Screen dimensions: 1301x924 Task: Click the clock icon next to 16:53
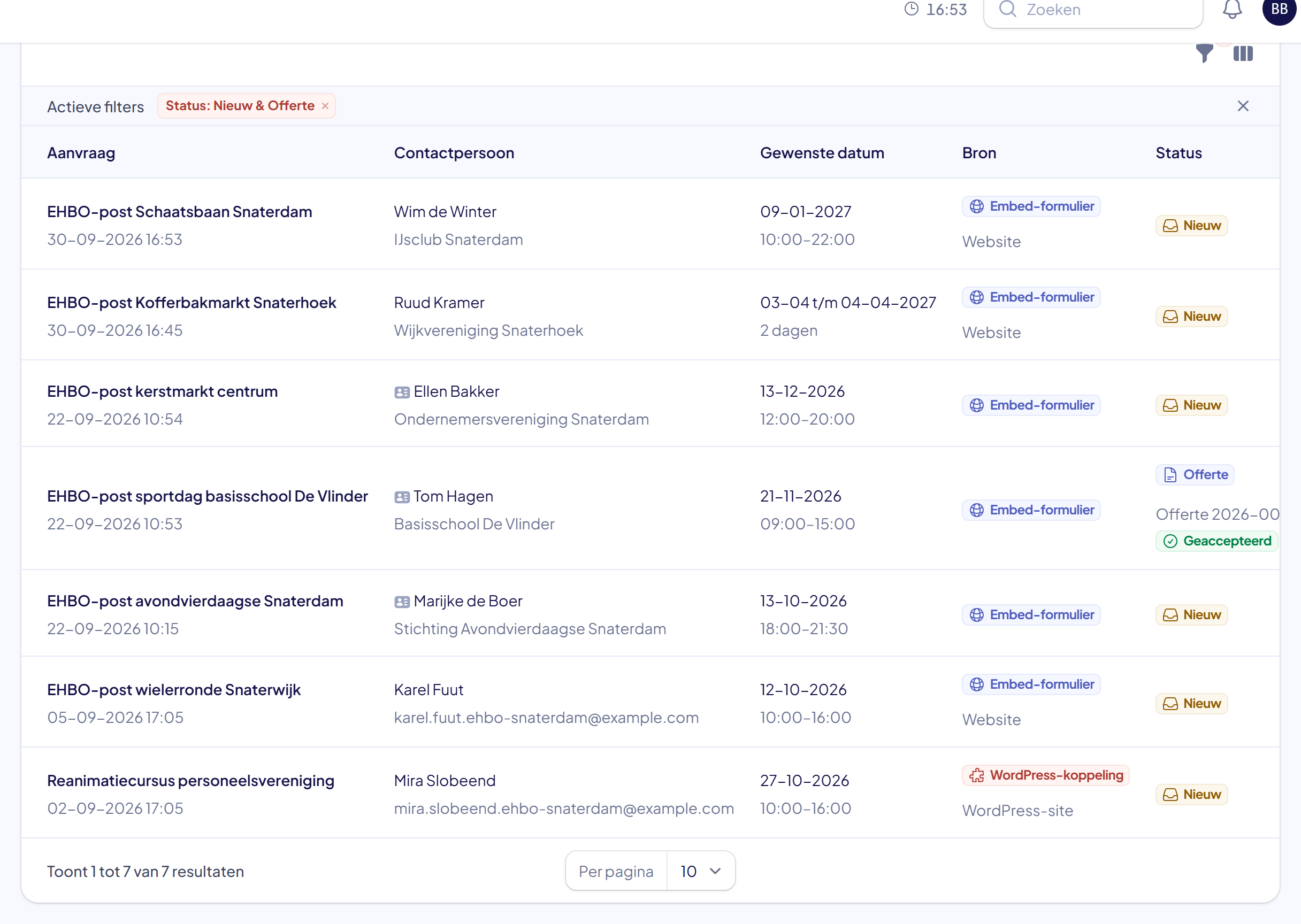pos(912,9)
